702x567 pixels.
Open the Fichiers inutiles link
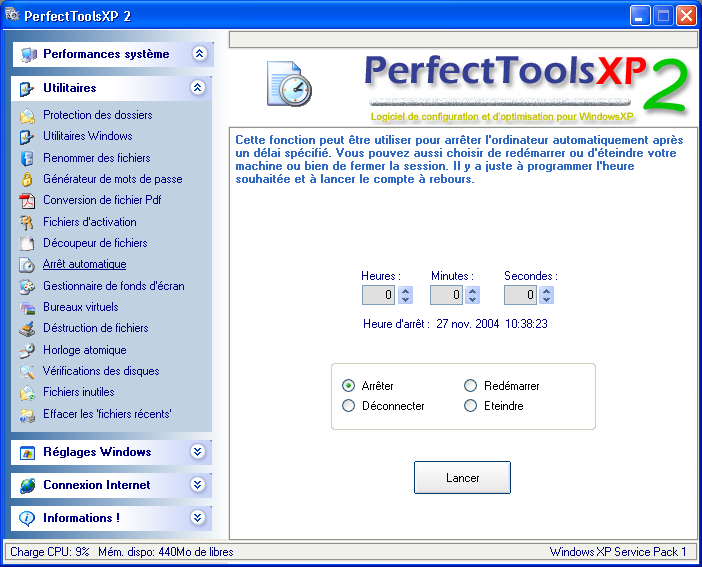click(x=79, y=392)
